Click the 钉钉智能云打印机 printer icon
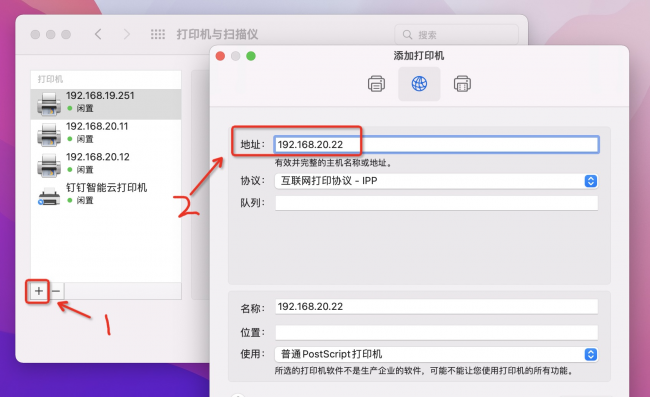The image size is (650, 397). (49, 196)
